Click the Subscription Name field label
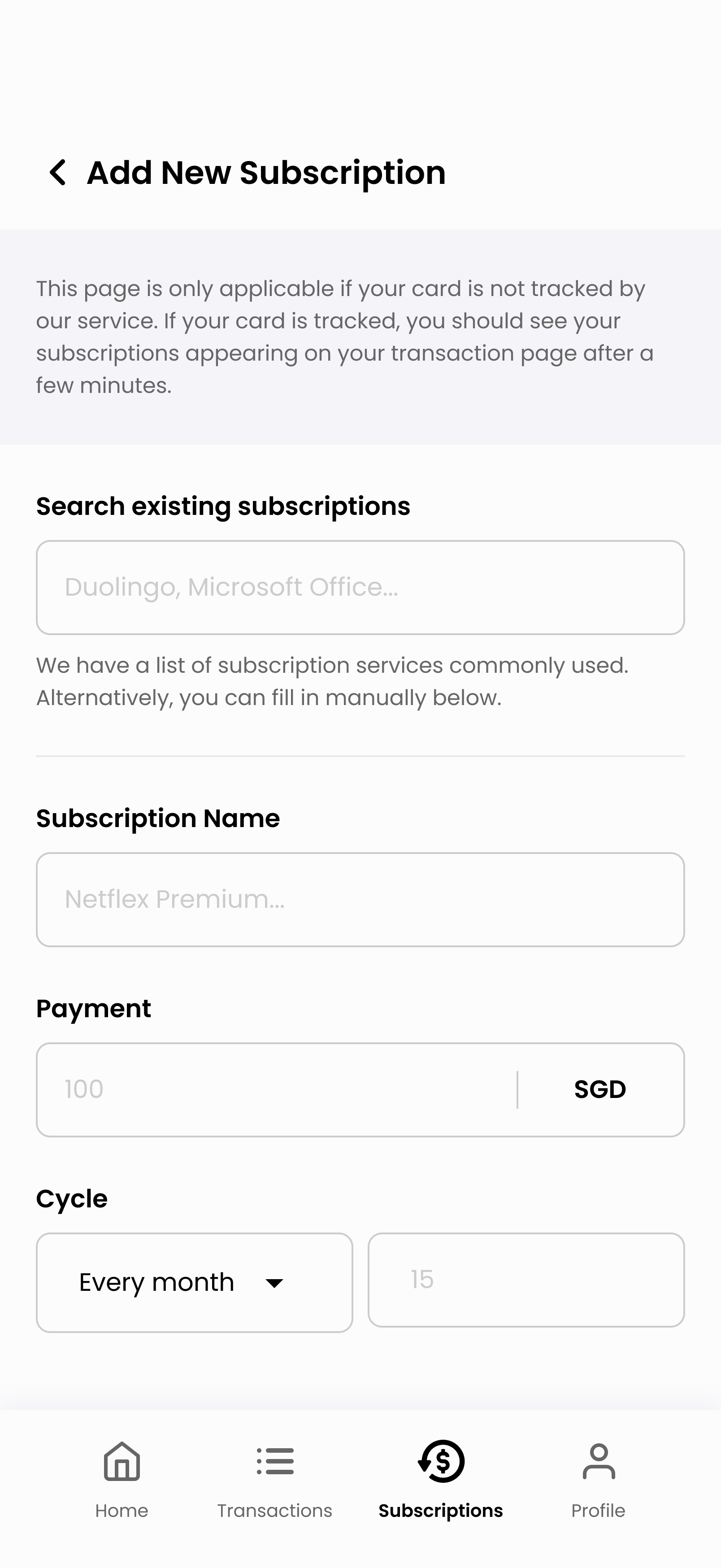 (158, 818)
